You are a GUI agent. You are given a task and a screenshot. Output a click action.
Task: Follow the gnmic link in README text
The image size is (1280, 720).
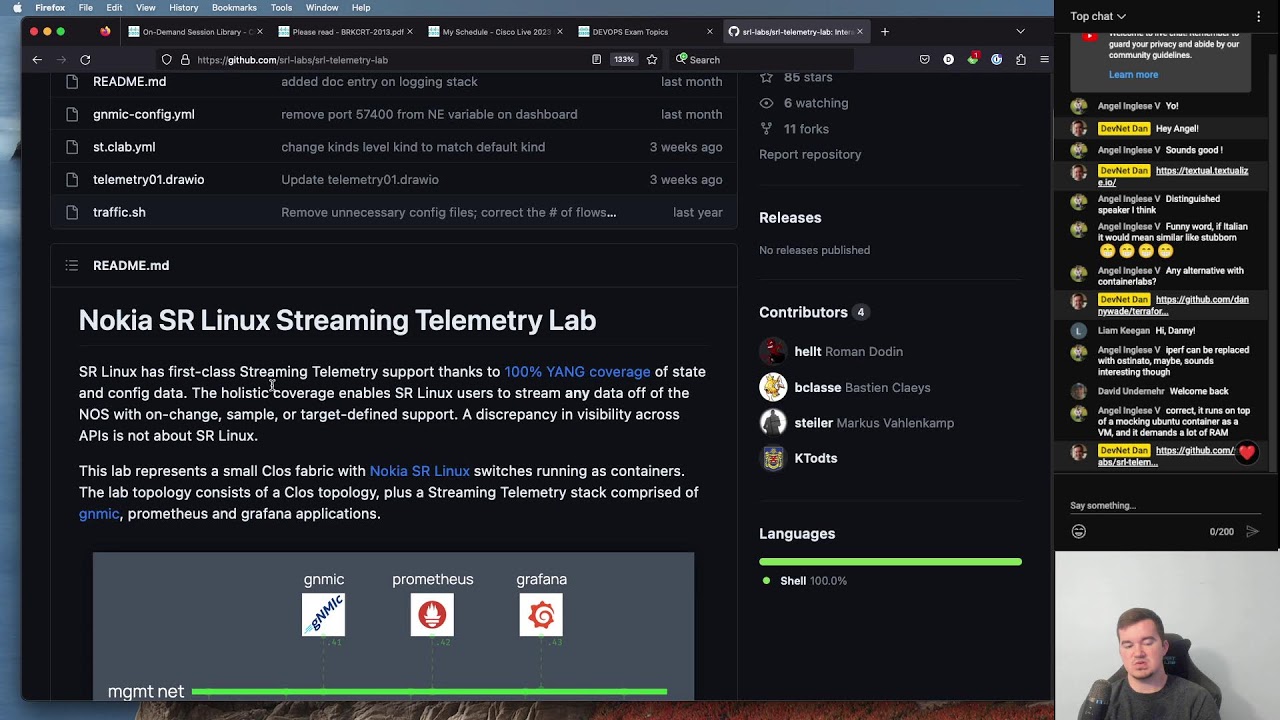point(99,514)
